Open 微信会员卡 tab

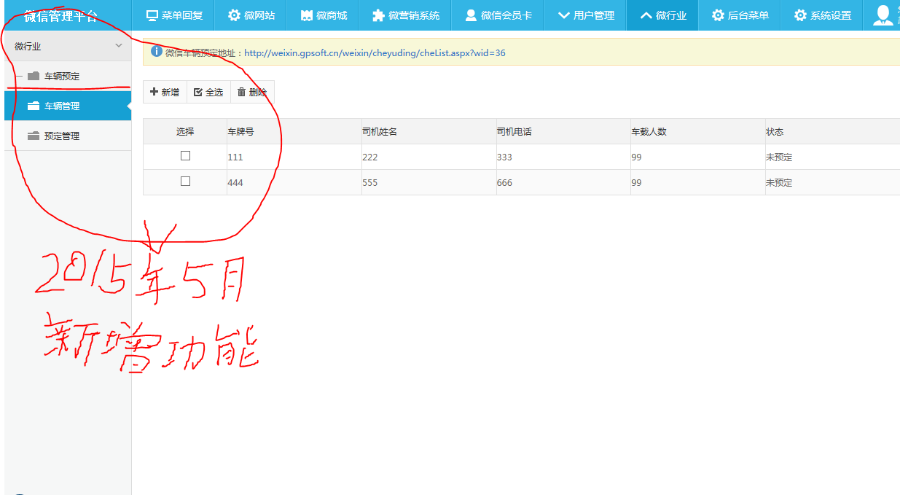tap(498, 16)
